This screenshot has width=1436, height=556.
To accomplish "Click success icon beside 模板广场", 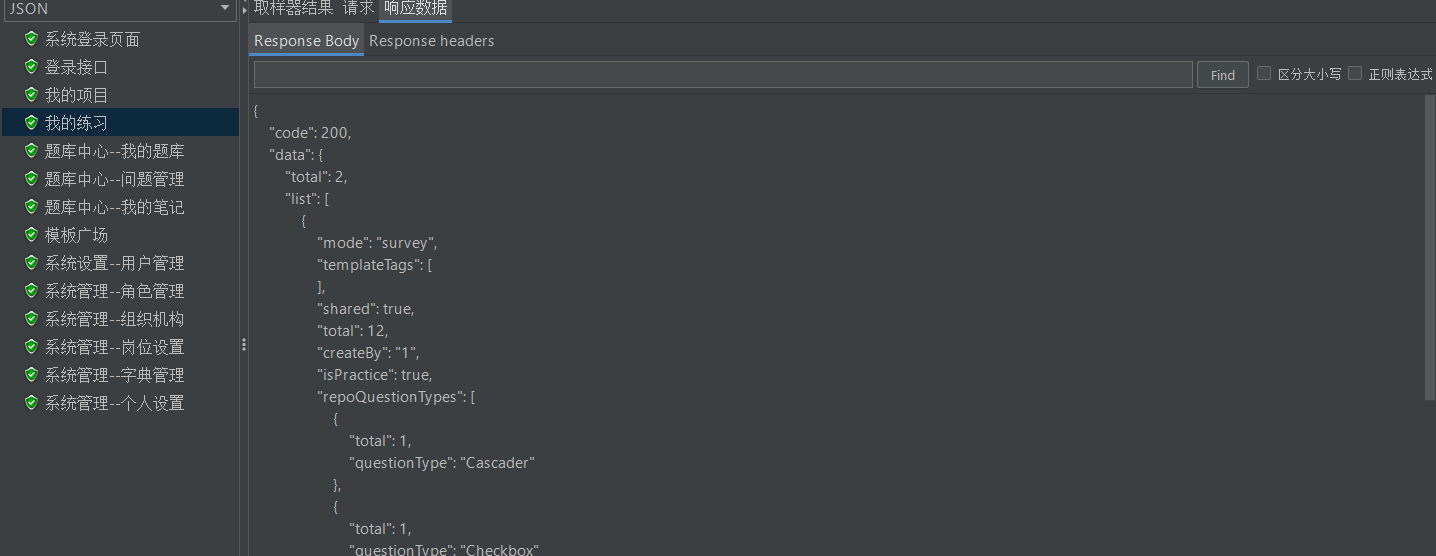I will coord(31,235).
